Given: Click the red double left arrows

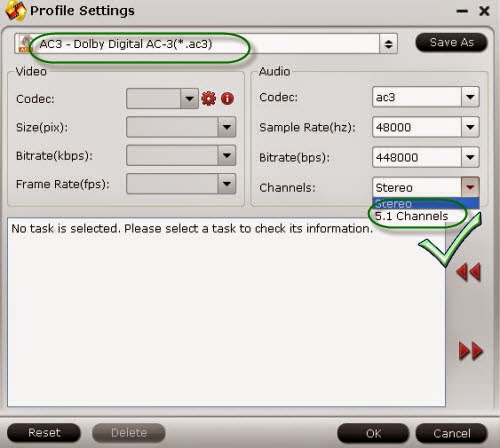Looking at the screenshot, I should (x=469, y=272).
